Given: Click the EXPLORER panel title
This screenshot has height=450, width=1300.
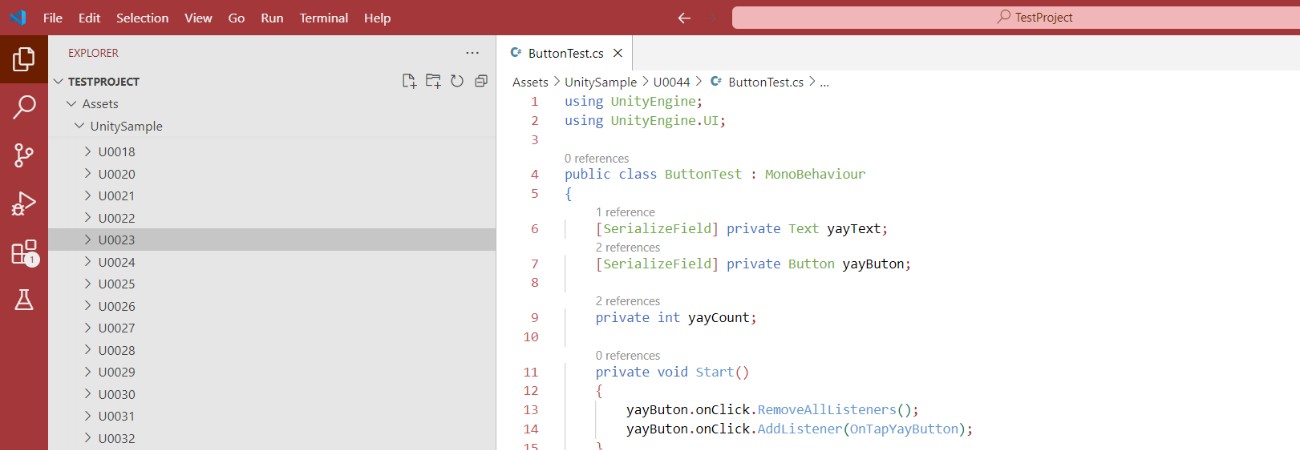Looking at the screenshot, I should tap(93, 53).
